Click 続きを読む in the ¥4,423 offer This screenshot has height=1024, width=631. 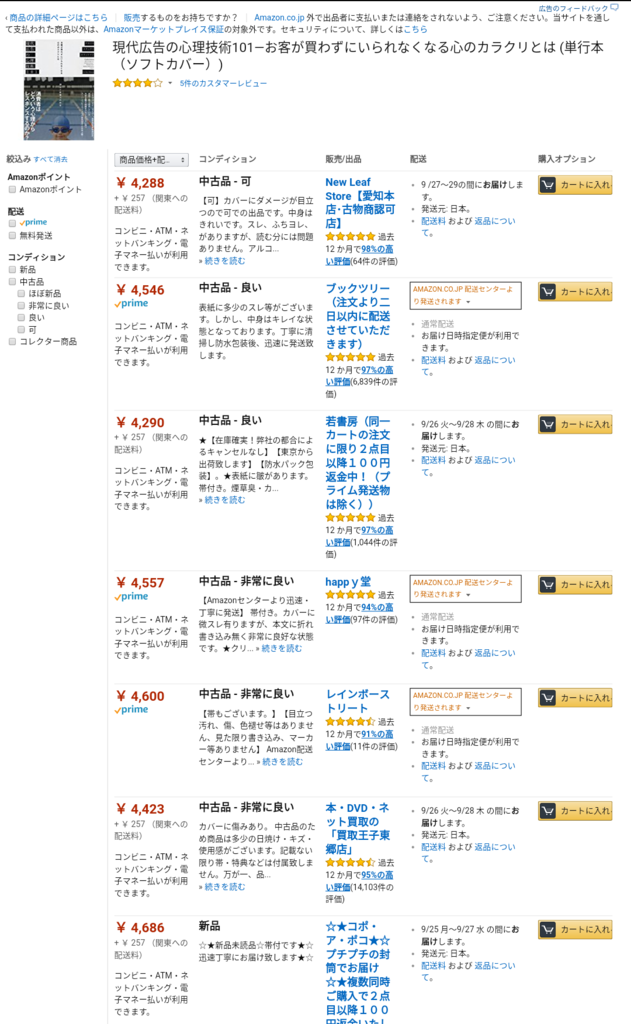click(225, 887)
